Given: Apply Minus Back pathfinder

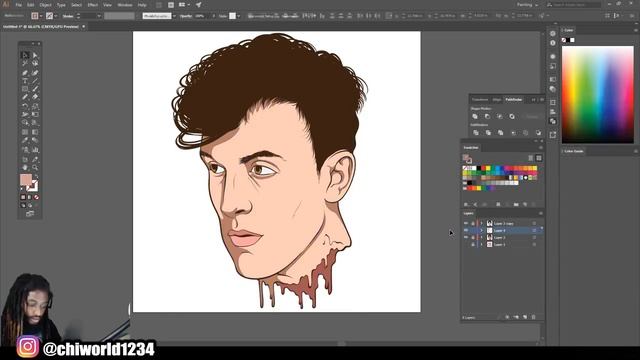Looking at the screenshot, I should (x=538, y=133).
